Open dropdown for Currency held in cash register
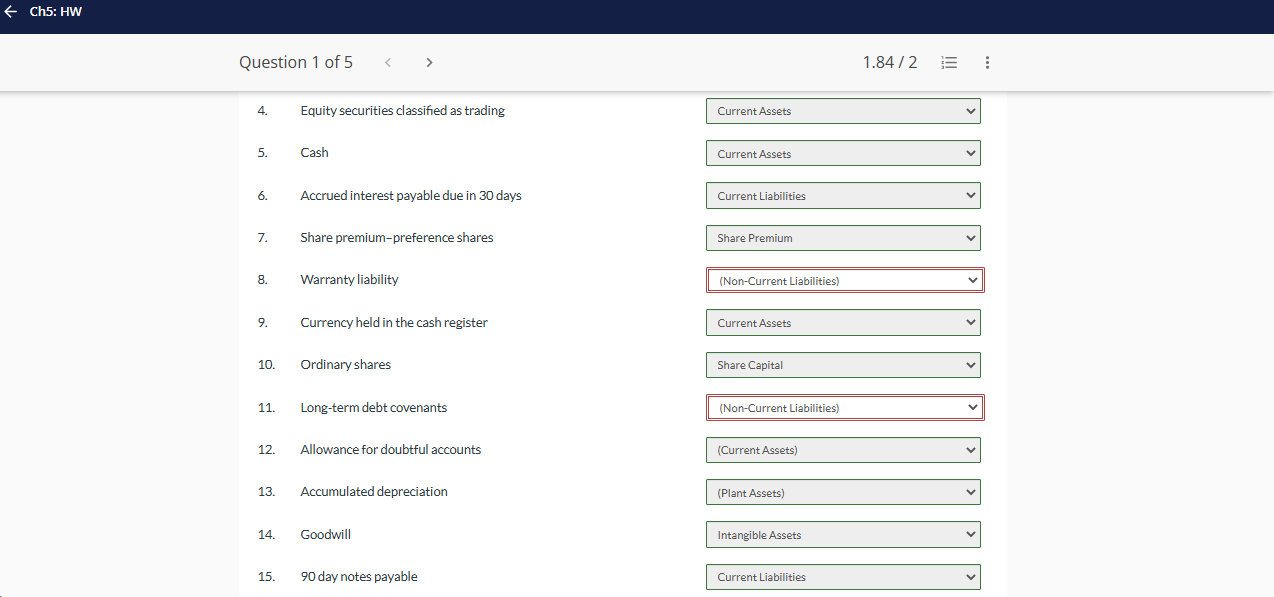 843,323
